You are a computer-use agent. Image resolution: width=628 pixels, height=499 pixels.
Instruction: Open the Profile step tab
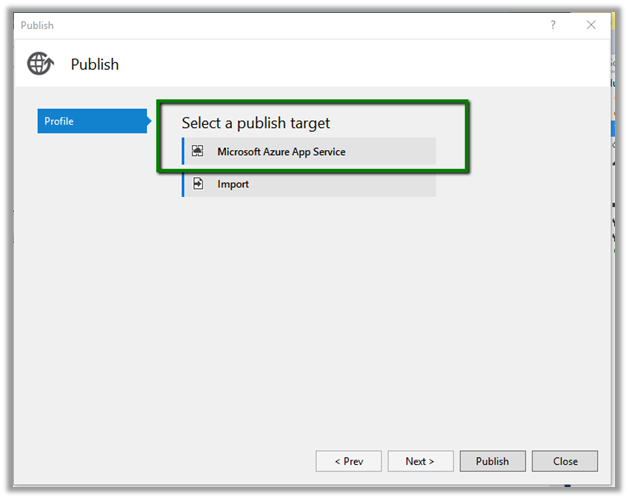click(x=94, y=121)
